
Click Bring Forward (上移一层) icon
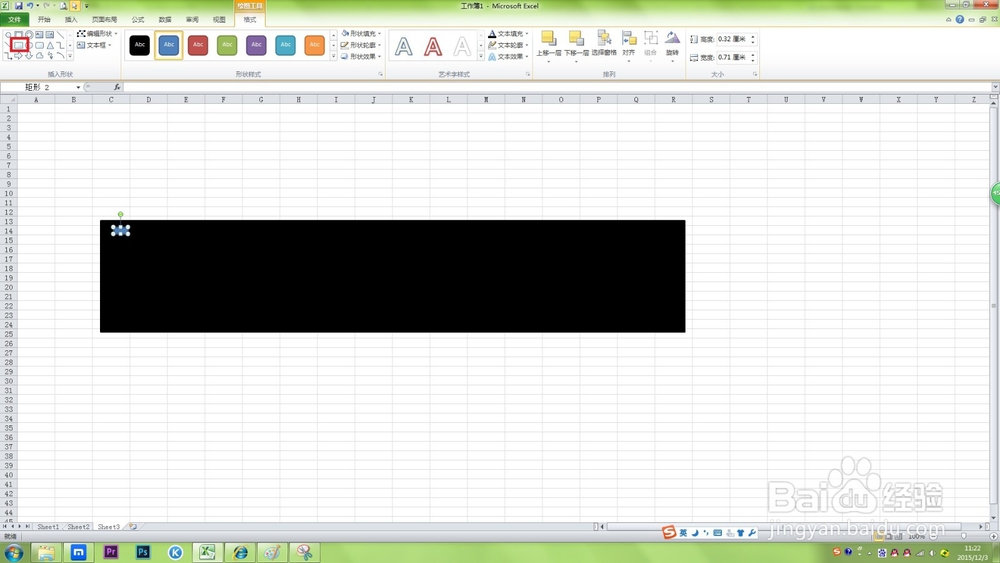click(x=548, y=38)
